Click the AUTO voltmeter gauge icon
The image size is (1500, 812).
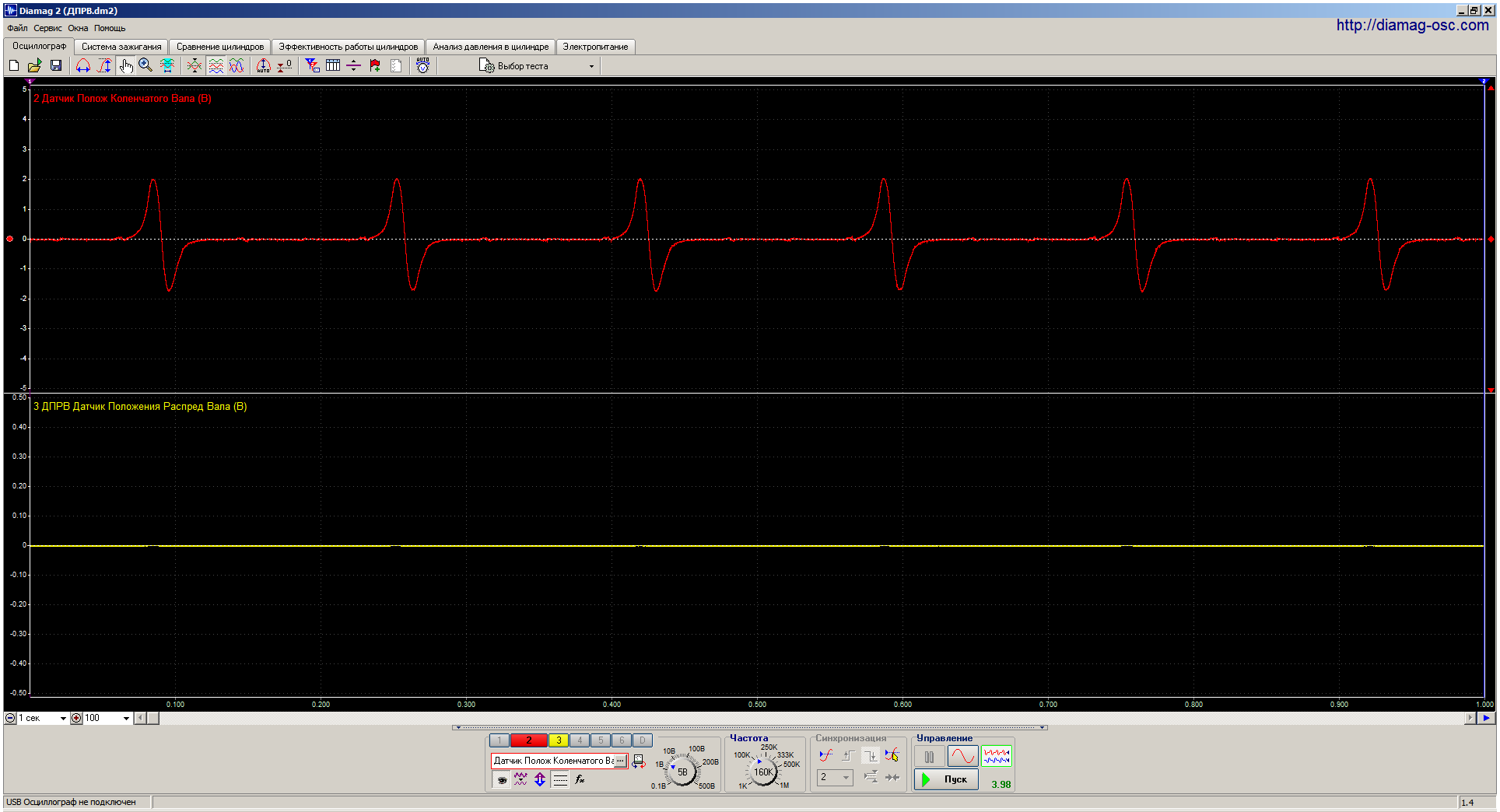[422, 66]
